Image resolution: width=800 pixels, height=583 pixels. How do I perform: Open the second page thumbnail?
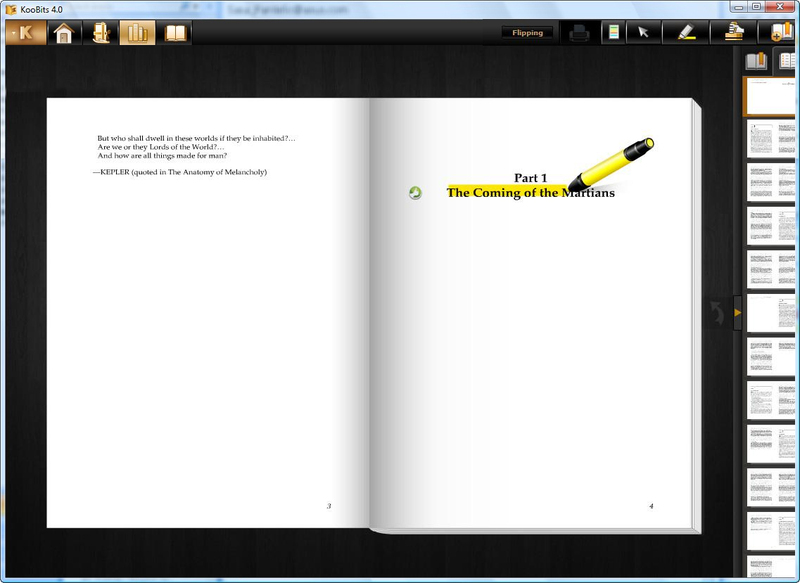pos(771,139)
